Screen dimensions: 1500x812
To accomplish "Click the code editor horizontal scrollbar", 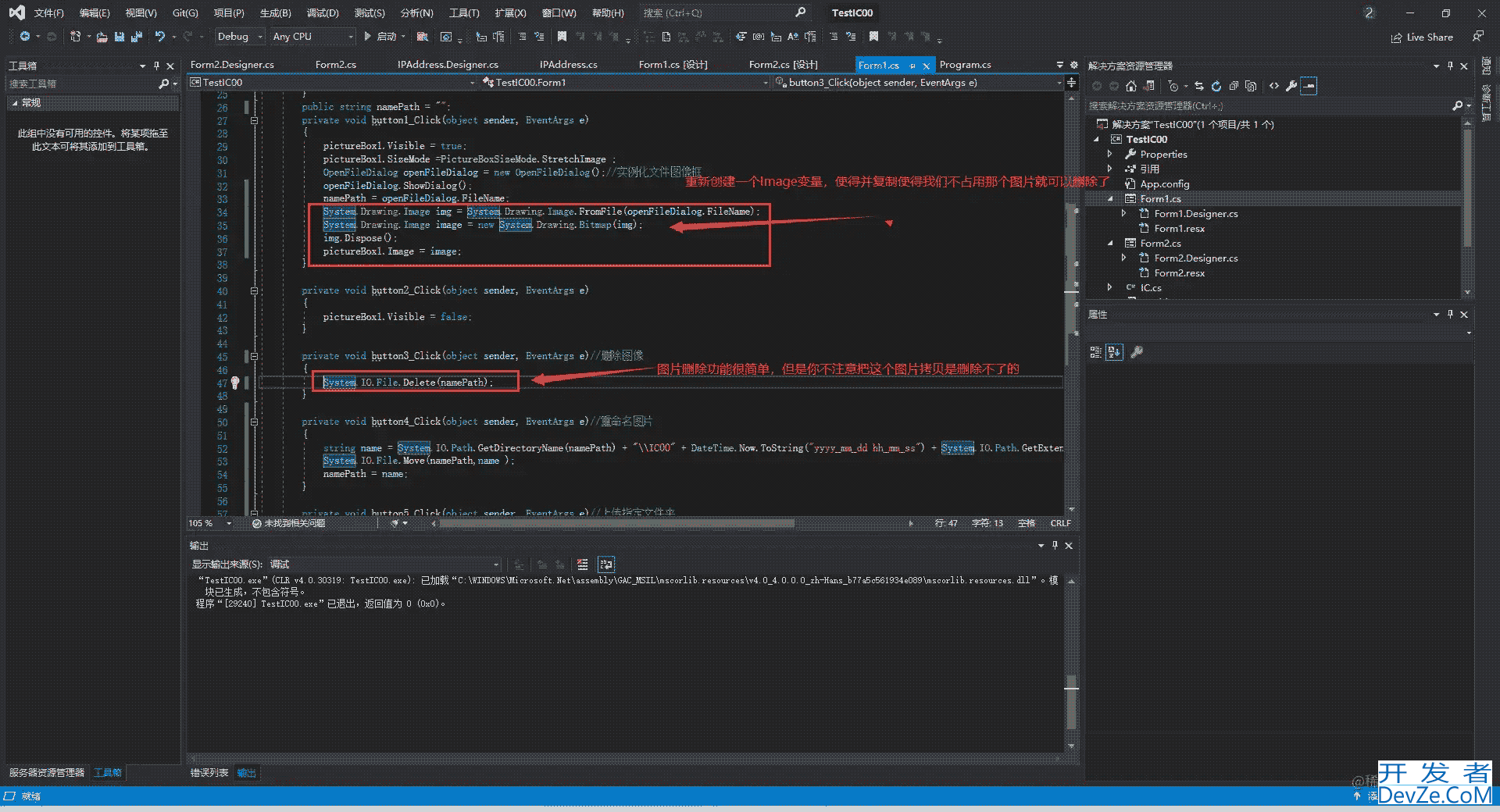I will (616, 523).
